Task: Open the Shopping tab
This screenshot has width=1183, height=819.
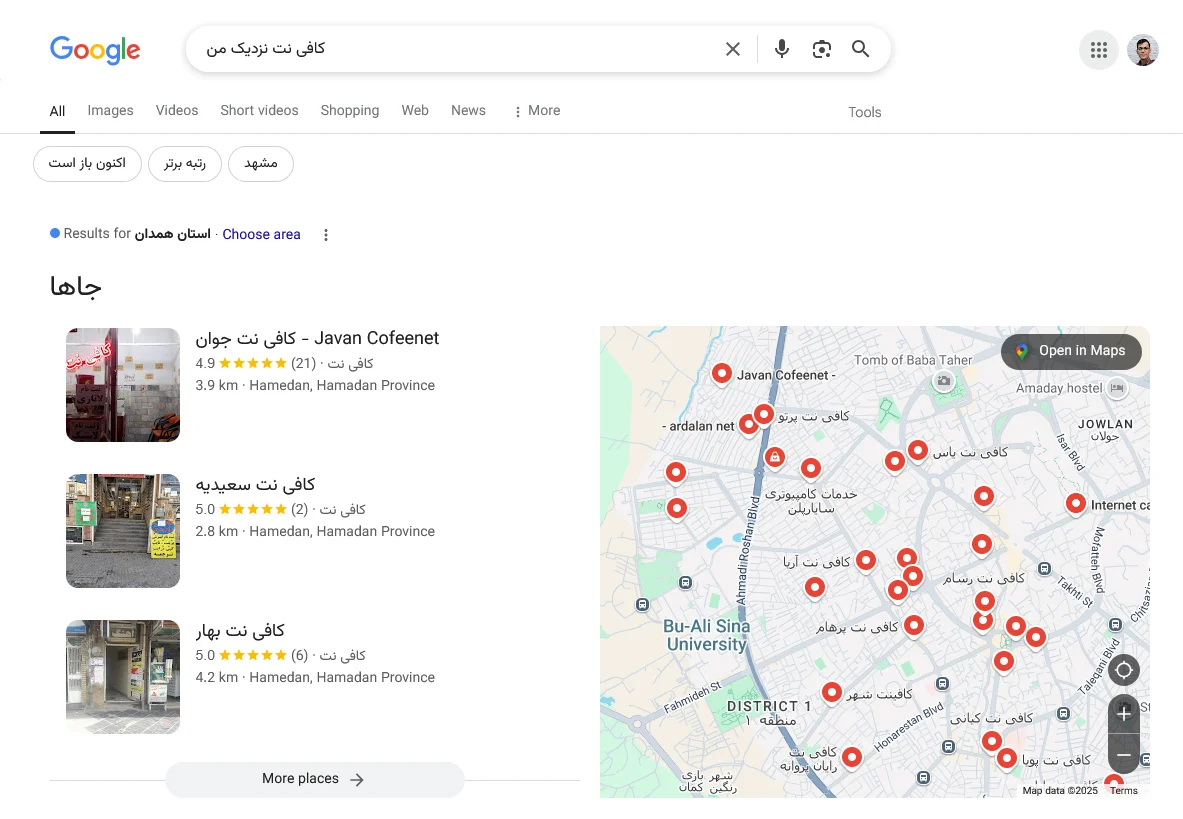Action: pyautogui.click(x=350, y=111)
